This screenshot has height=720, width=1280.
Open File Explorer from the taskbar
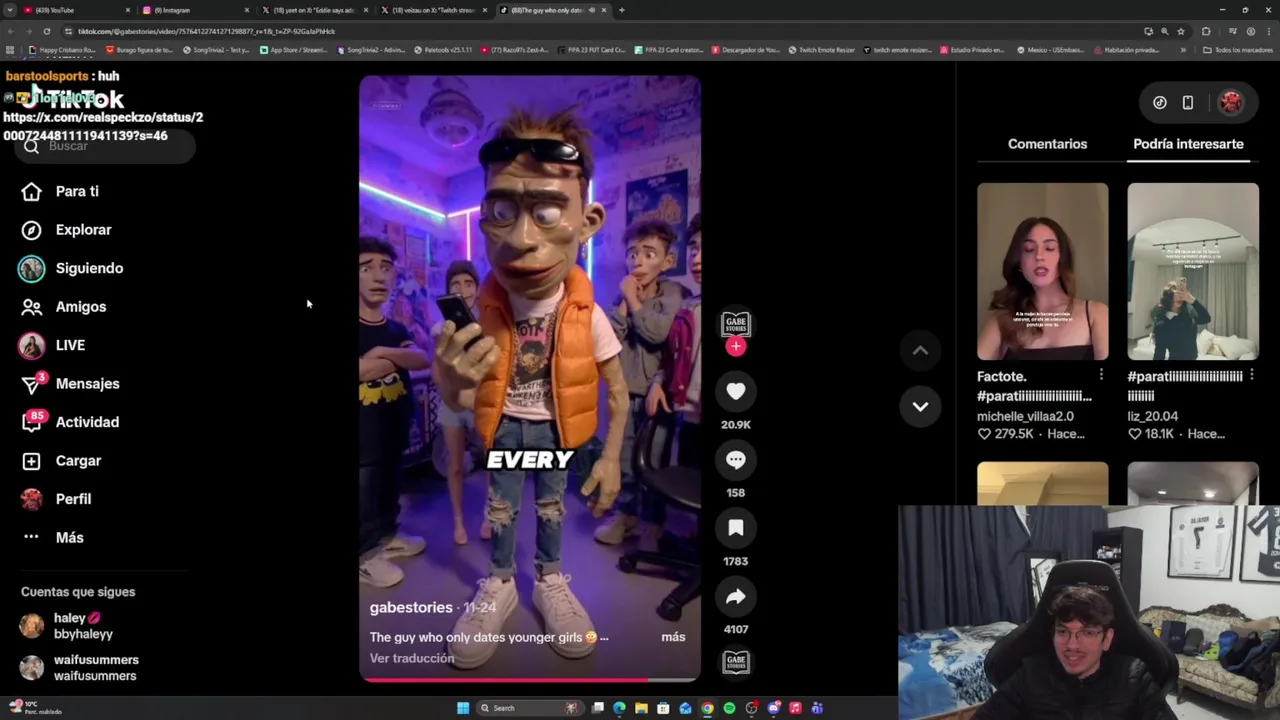pos(641,708)
